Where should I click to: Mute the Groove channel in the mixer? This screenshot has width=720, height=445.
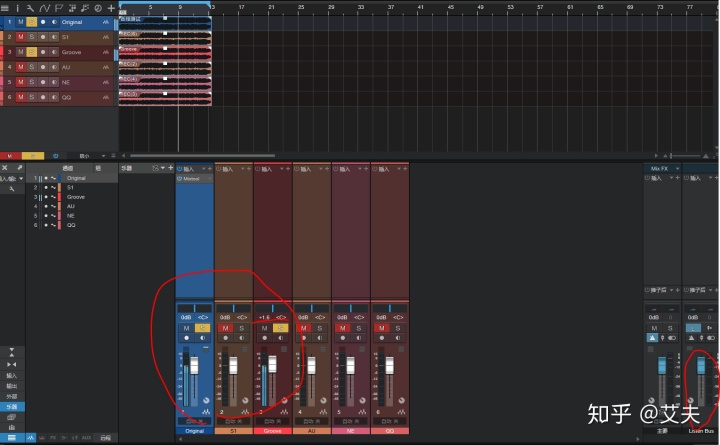[x=264, y=328]
